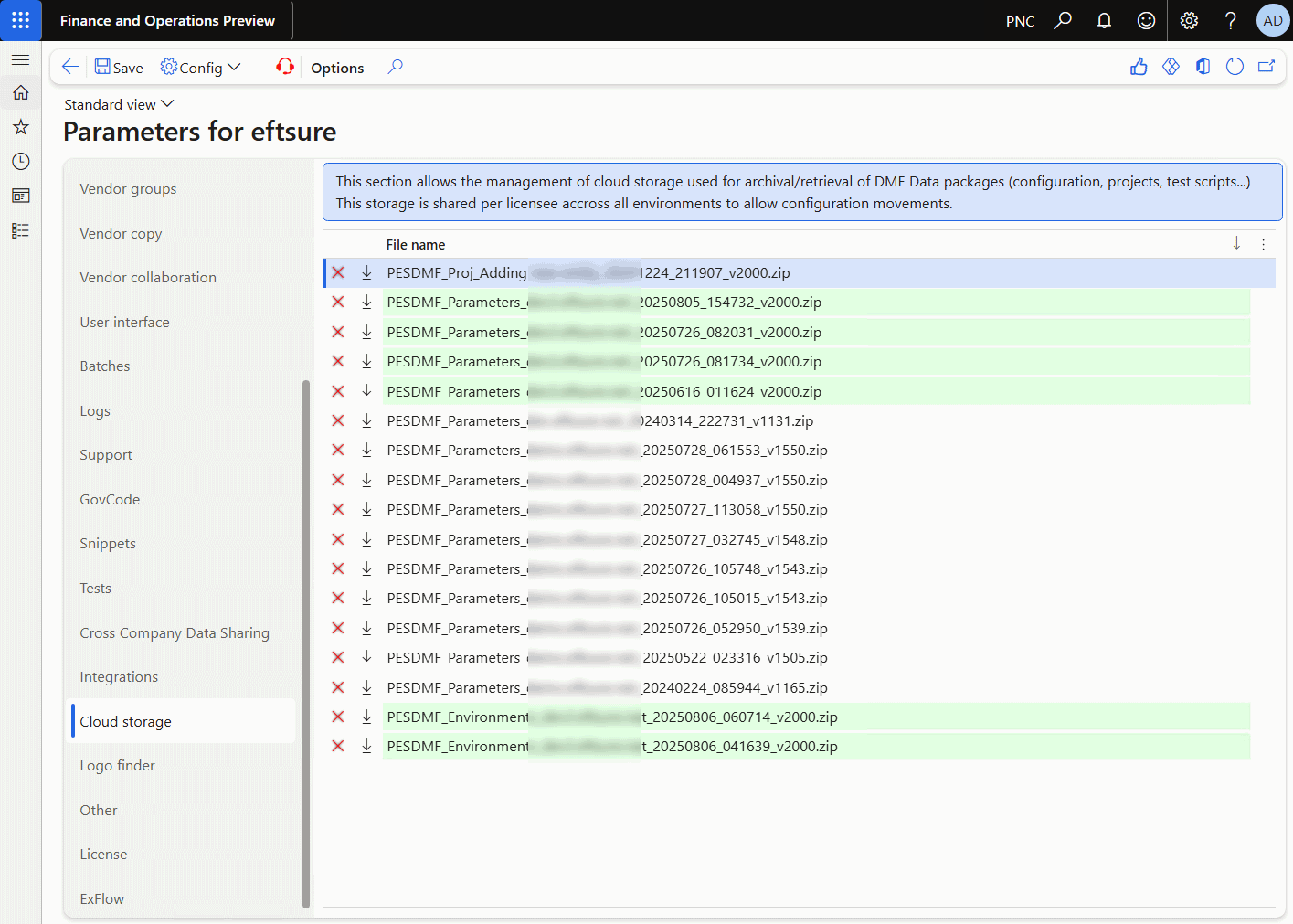Click the sidebar tab list scrollbar

(x=306, y=644)
